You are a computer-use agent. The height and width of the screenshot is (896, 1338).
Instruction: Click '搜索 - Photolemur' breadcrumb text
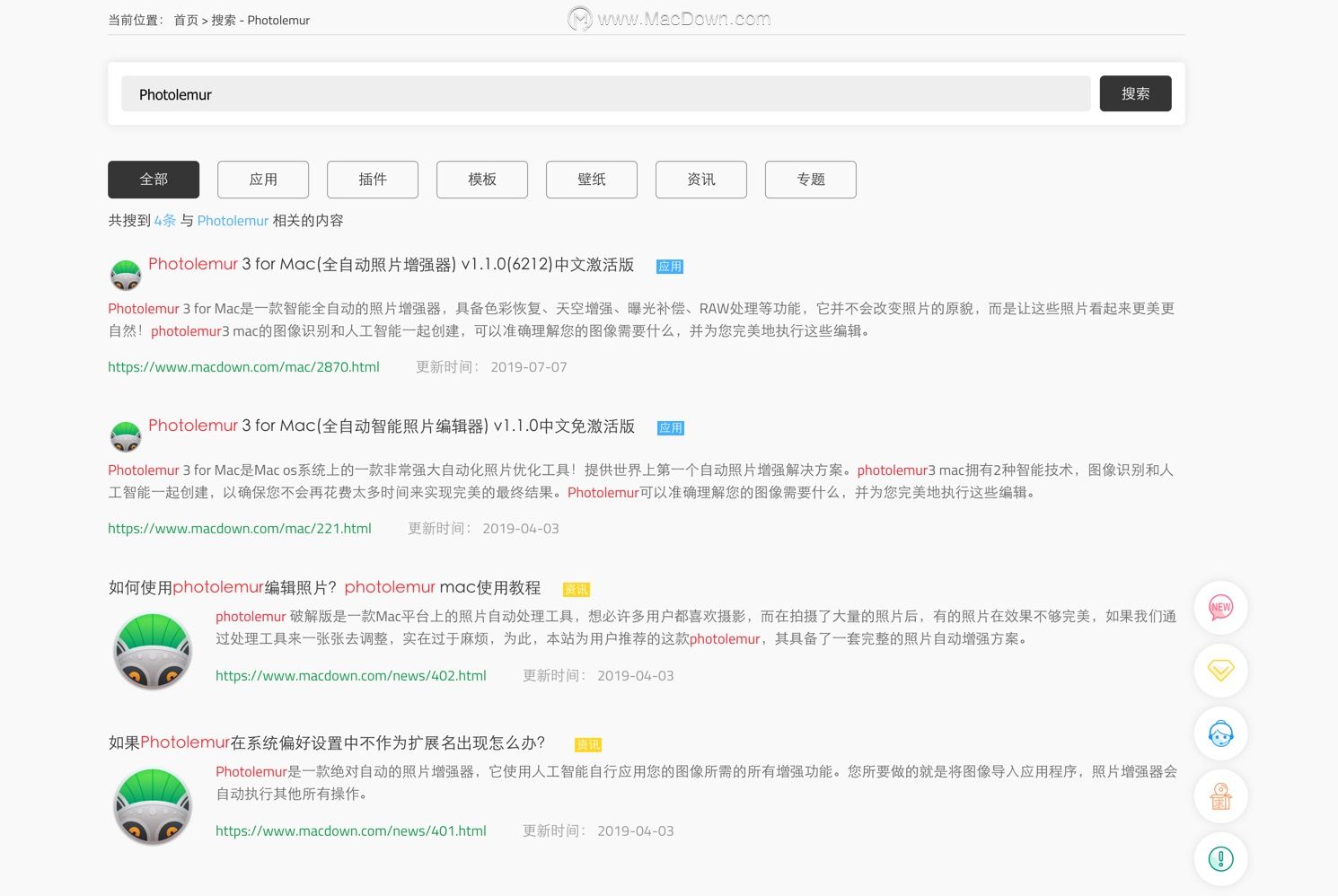[x=260, y=20]
